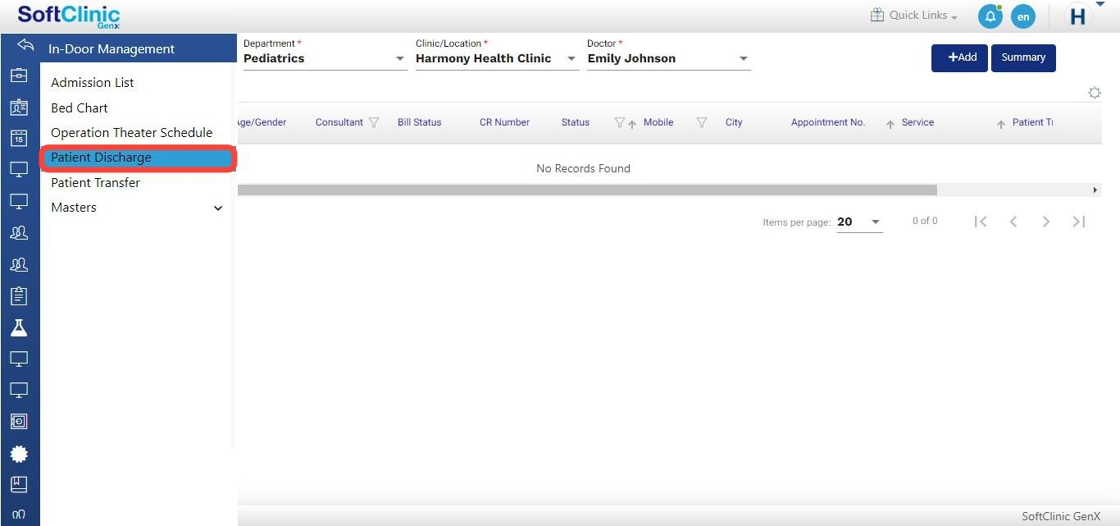Click the 'en' language selector icon
This screenshot has width=1120, height=526.
[x=1022, y=17]
